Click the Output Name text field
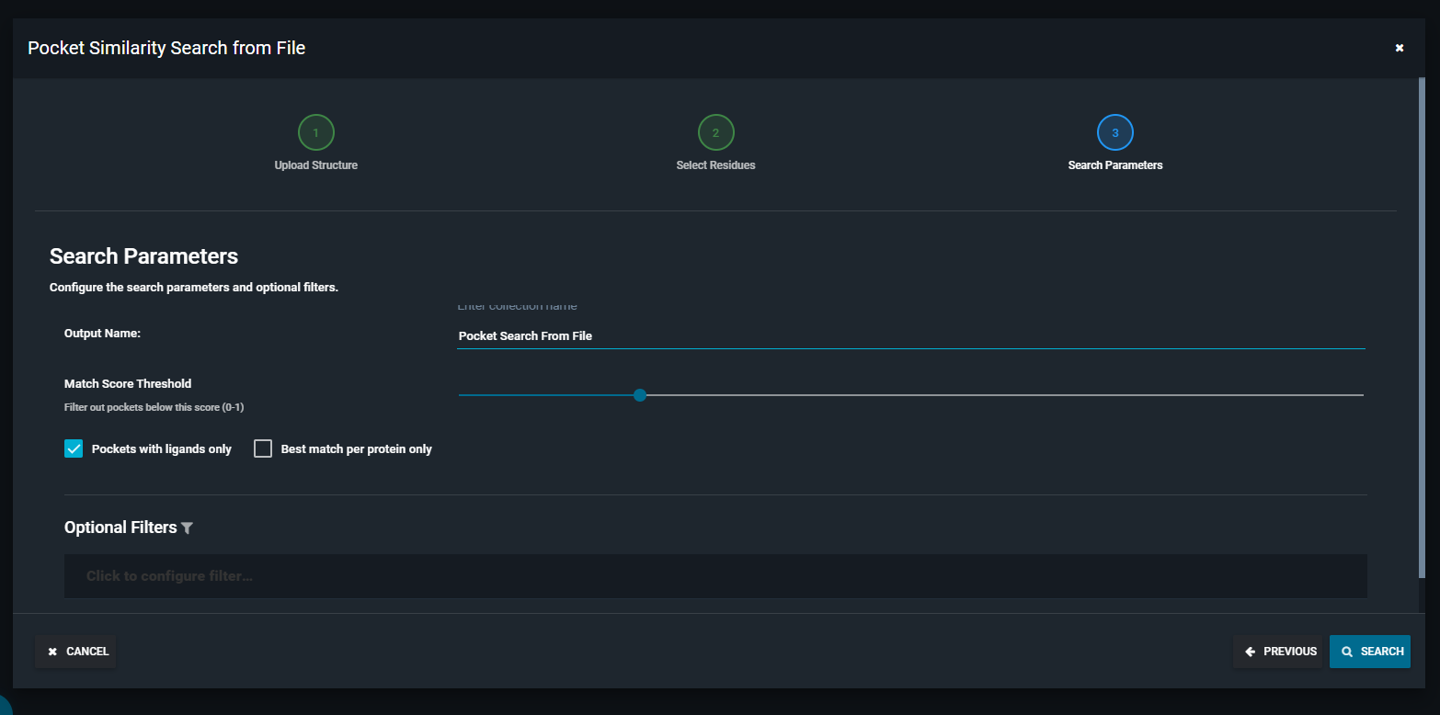 point(910,336)
